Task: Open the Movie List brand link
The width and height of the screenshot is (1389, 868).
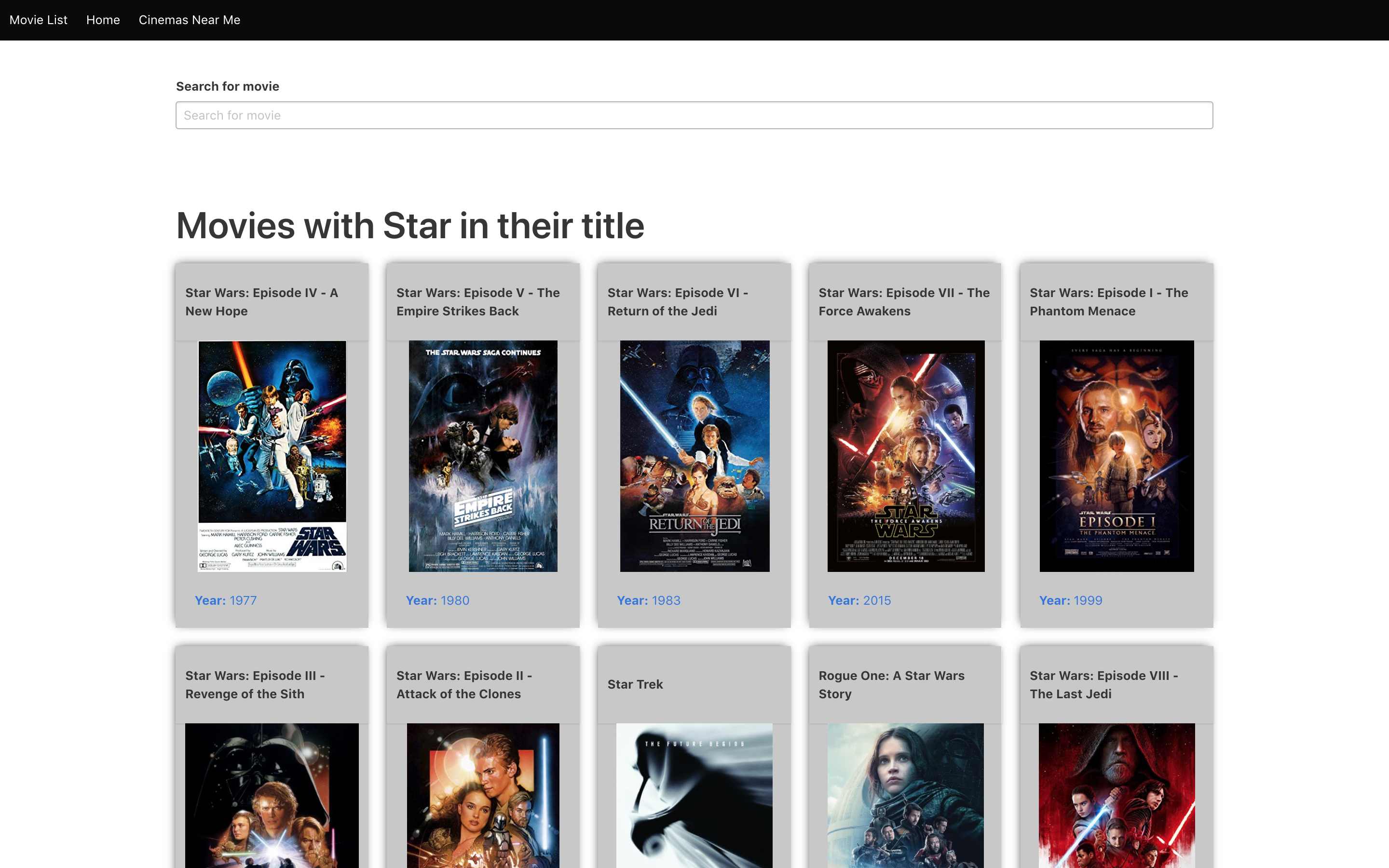Action: point(39,20)
